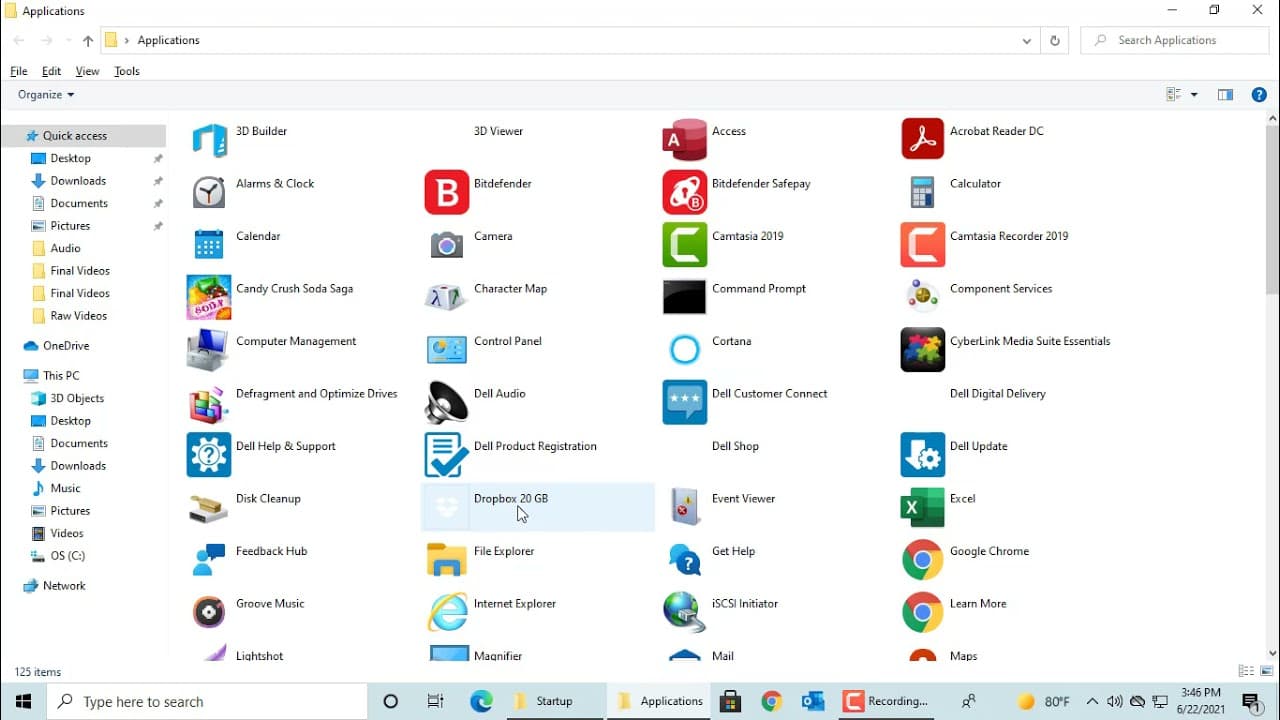This screenshot has height=720, width=1280.
Task: Refresh the Applications folder view
Action: (x=1054, y=41)
